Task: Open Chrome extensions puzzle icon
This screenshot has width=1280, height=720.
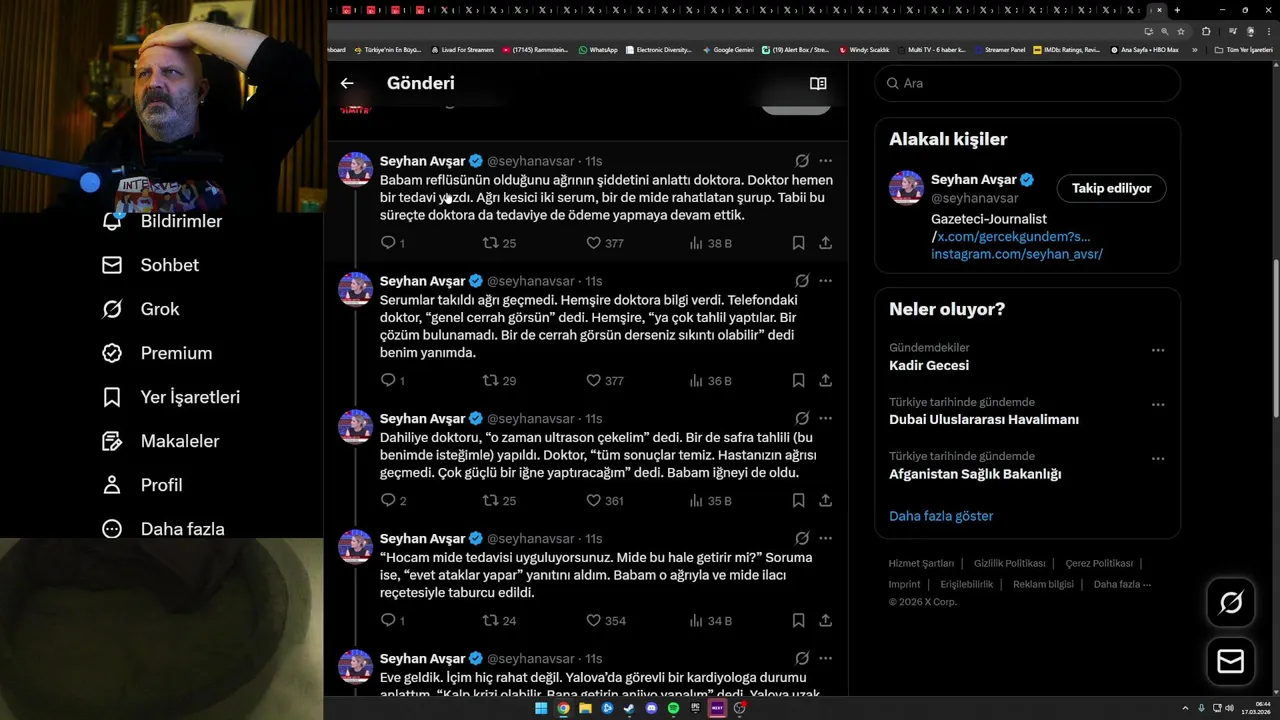Action: (1205, 31)
